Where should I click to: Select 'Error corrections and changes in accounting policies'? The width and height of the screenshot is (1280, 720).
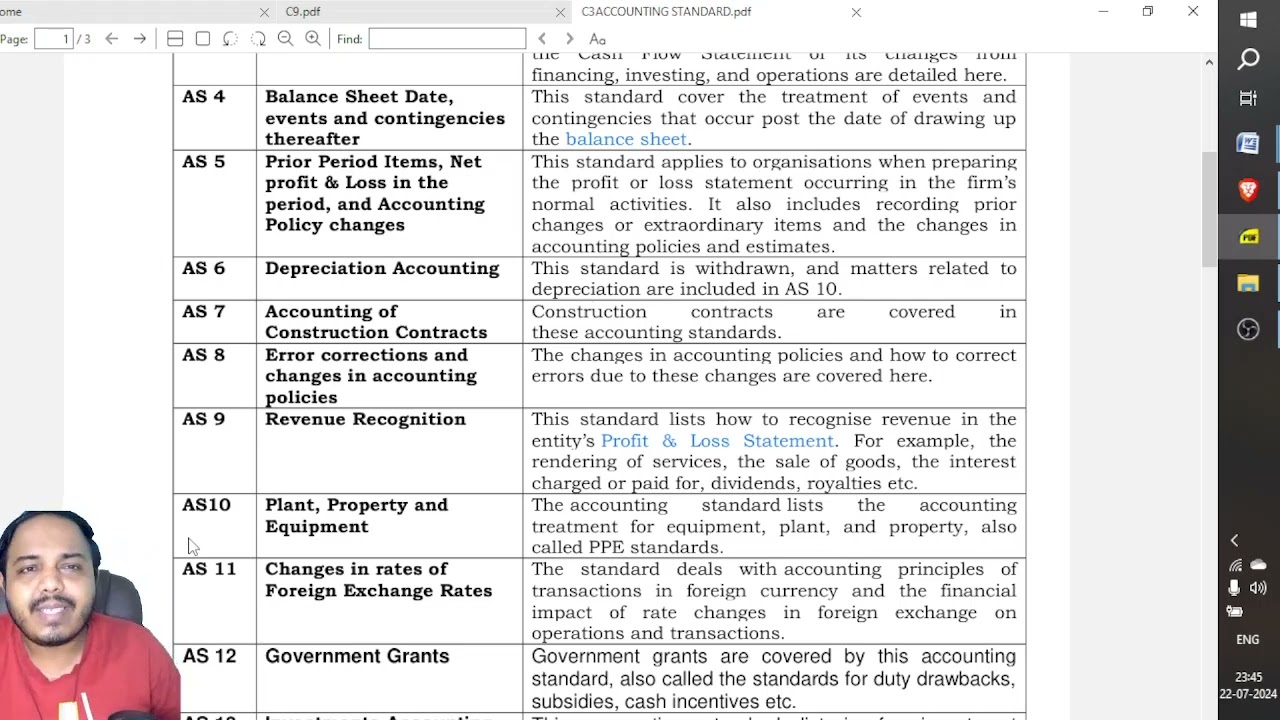371,376
